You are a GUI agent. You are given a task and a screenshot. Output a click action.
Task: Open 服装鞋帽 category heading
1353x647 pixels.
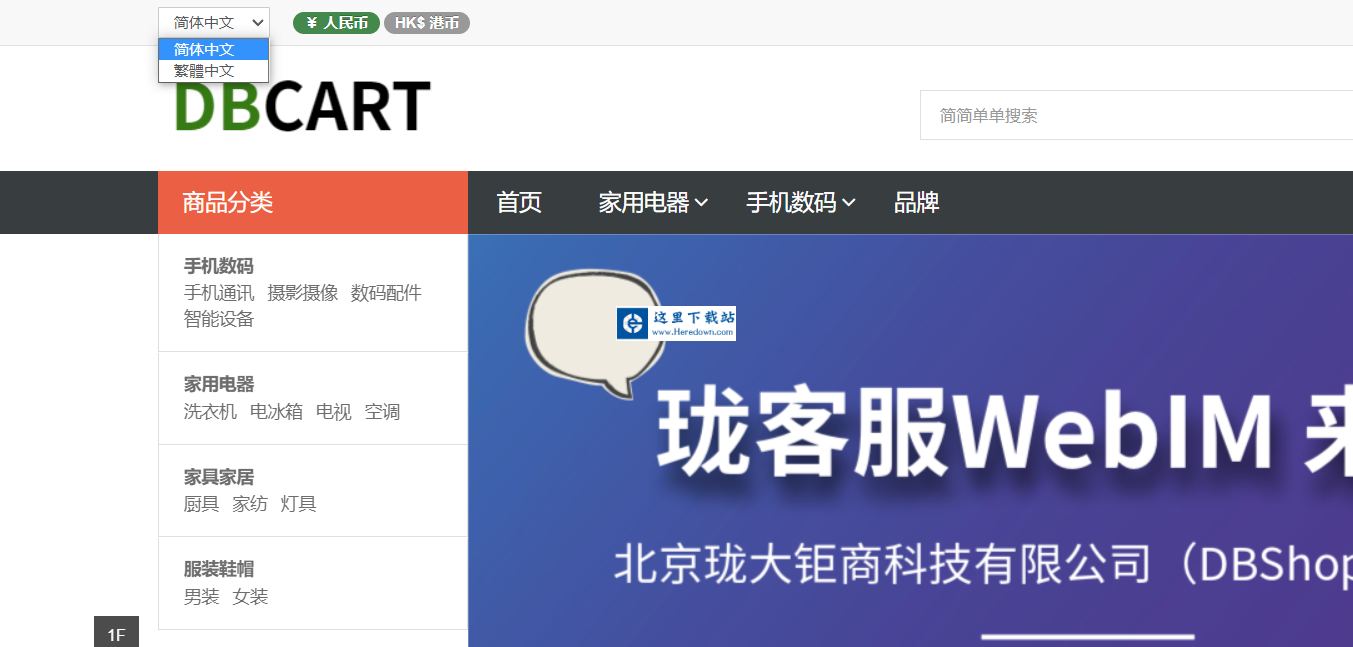[218, 569]
